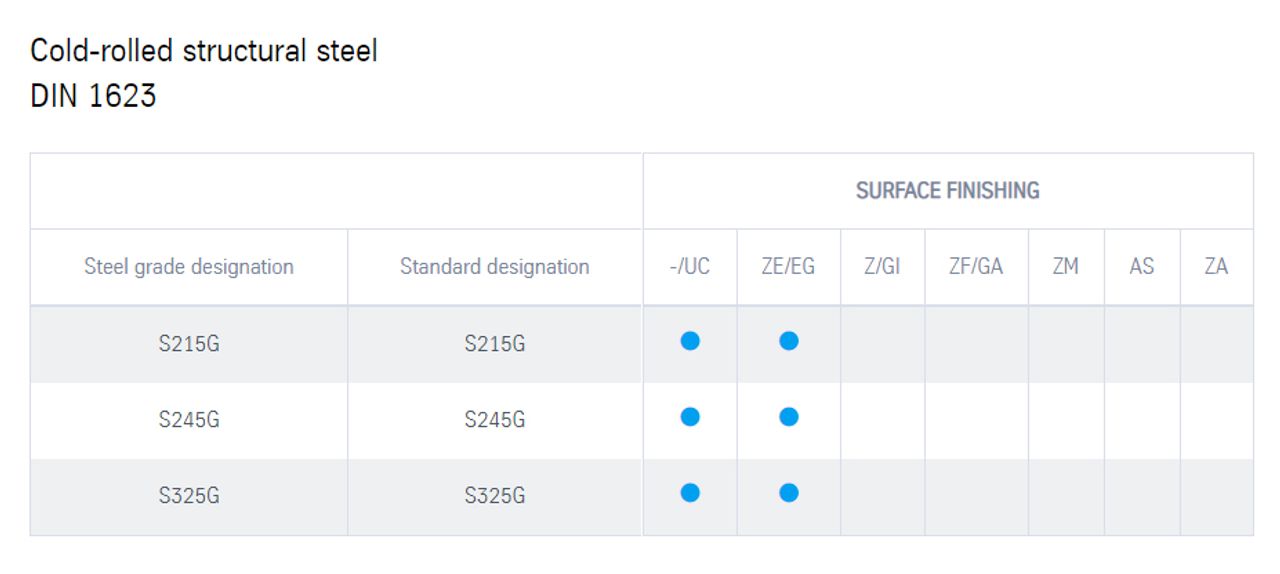Select the ZM column header

[1066, 267]
